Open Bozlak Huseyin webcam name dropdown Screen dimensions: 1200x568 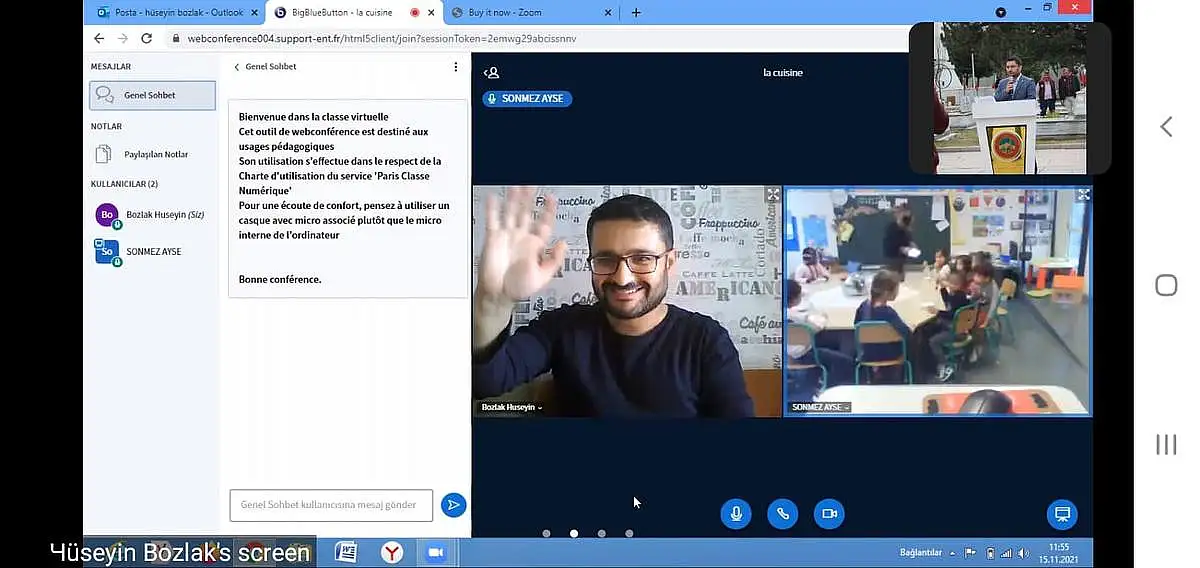[512, 408]
